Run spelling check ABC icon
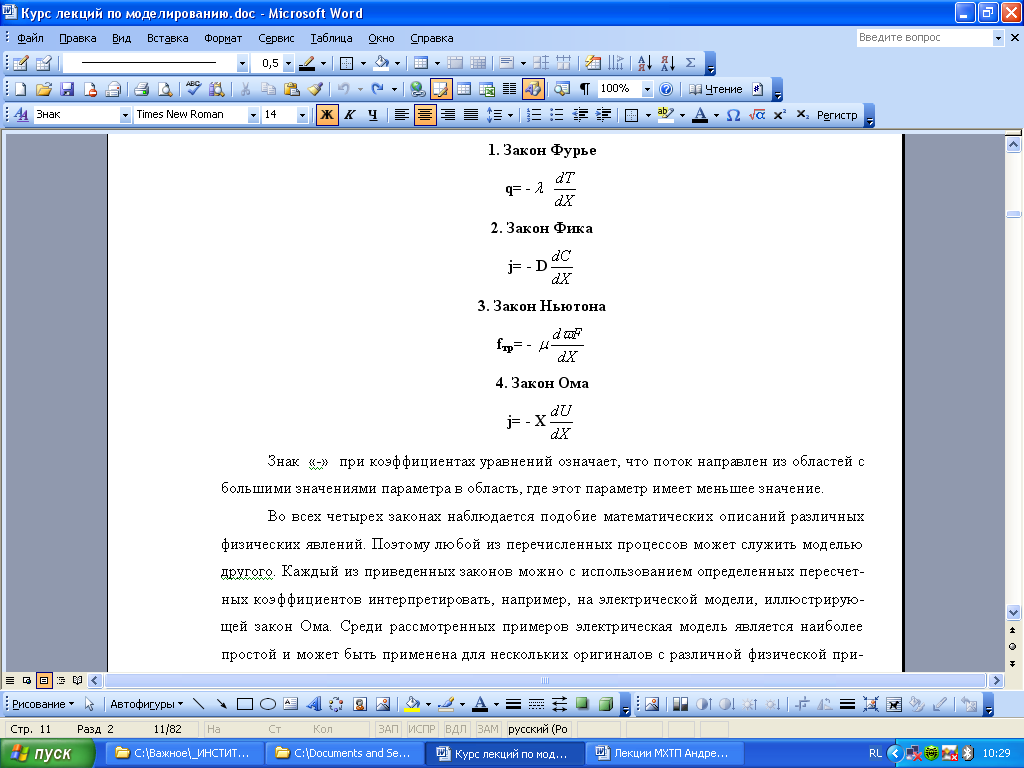Screen dimensions: 1024x768 tap(193, 89)
